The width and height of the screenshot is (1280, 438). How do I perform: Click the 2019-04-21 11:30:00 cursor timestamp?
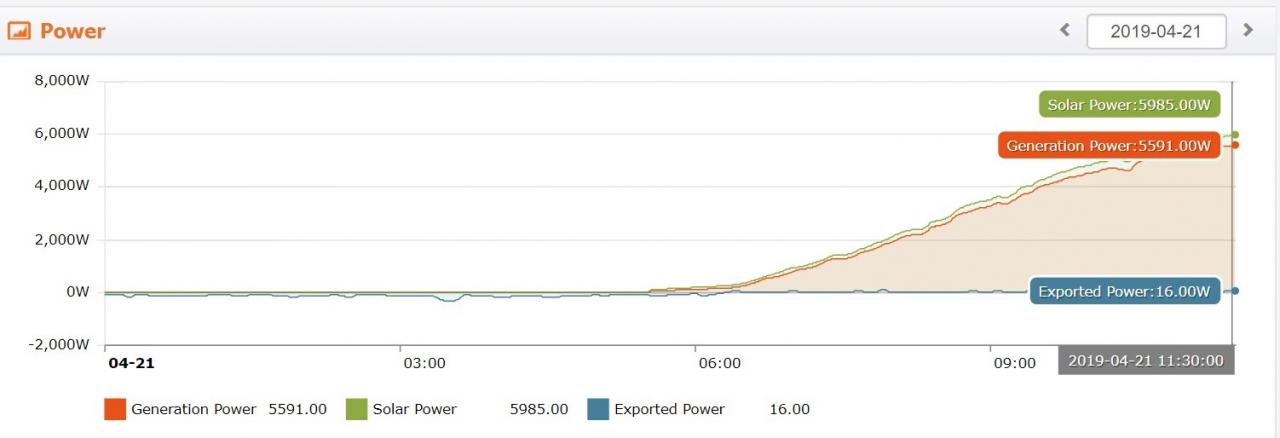[1146, 361]
